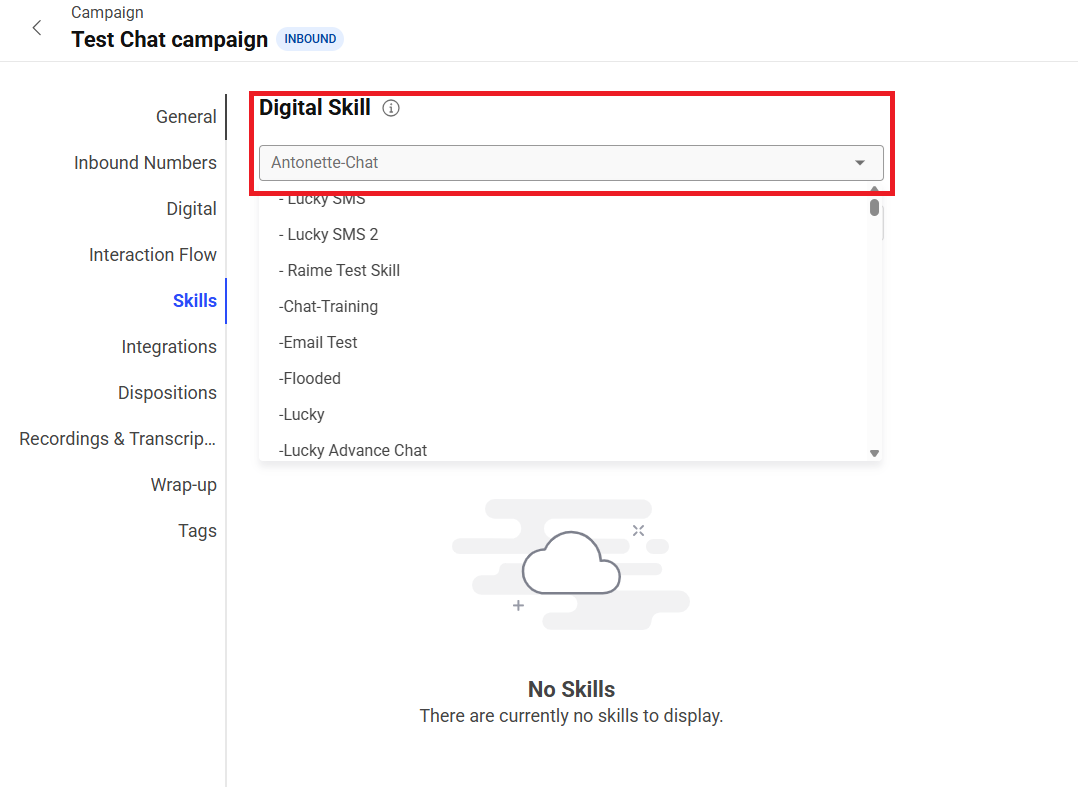Collapse the Antonette-Chat dropdown arrow
This screenshot has width=1078, height=787.
[x=859, y=163]
